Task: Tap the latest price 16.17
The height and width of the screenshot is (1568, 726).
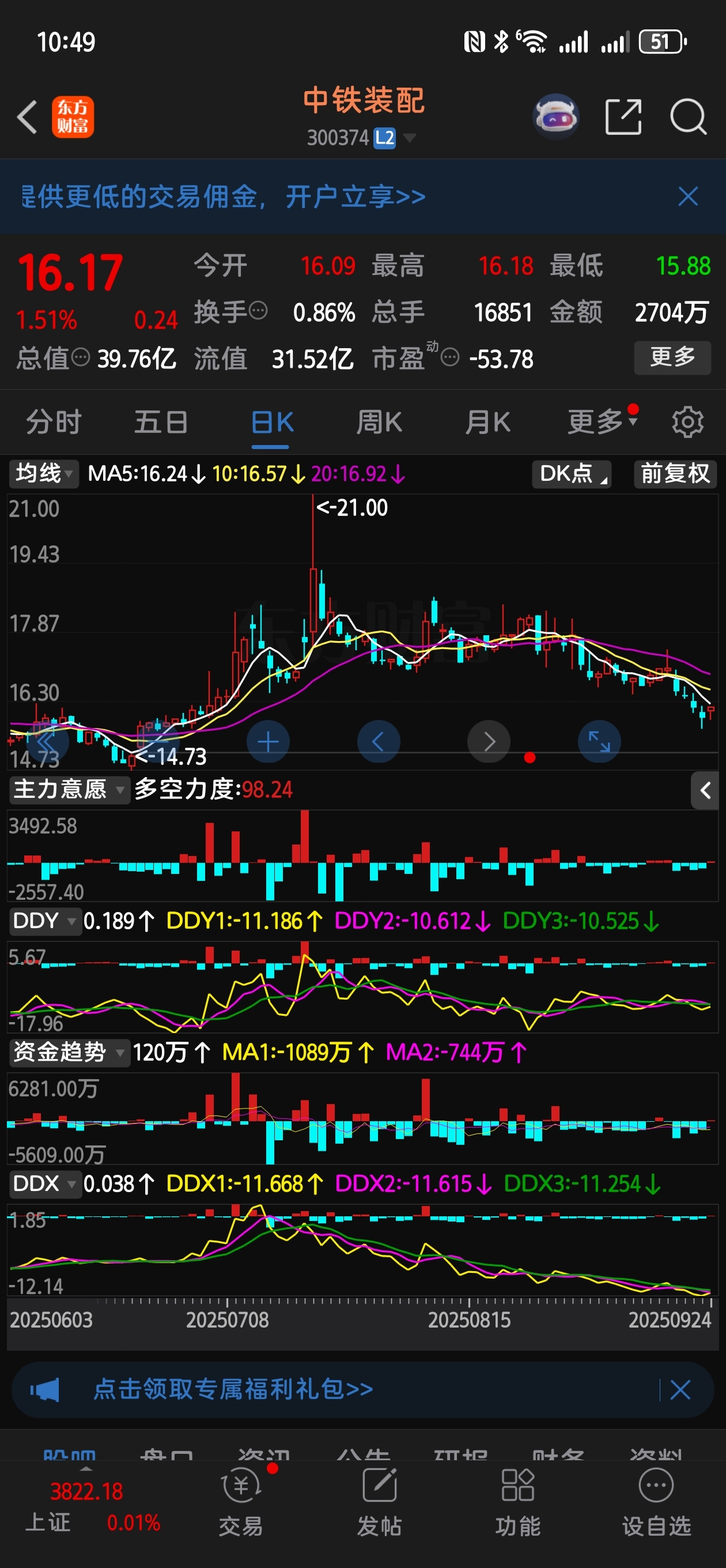Action: pos(71,273)
